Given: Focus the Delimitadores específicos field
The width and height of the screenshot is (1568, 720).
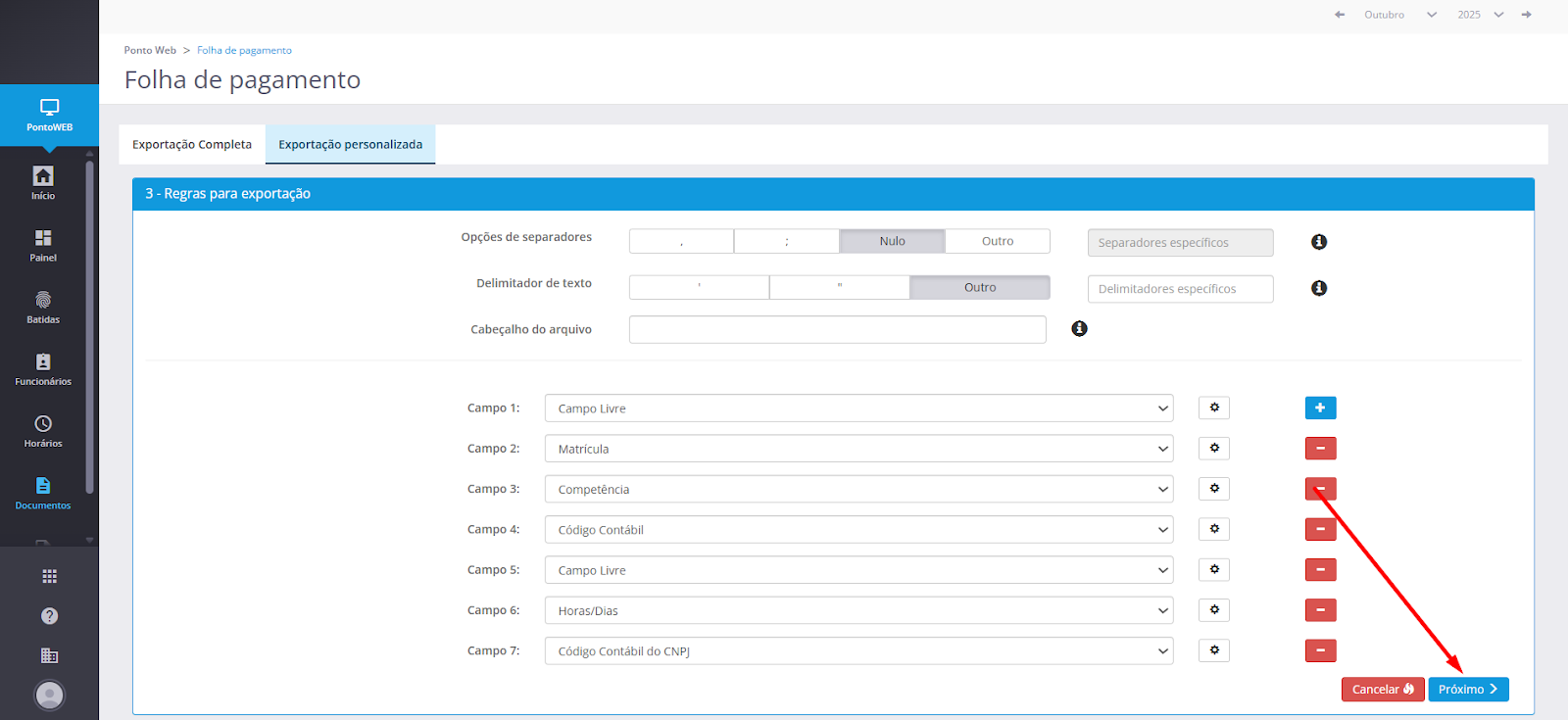Looking at the screenshot, I should (x=1180, y=289).
